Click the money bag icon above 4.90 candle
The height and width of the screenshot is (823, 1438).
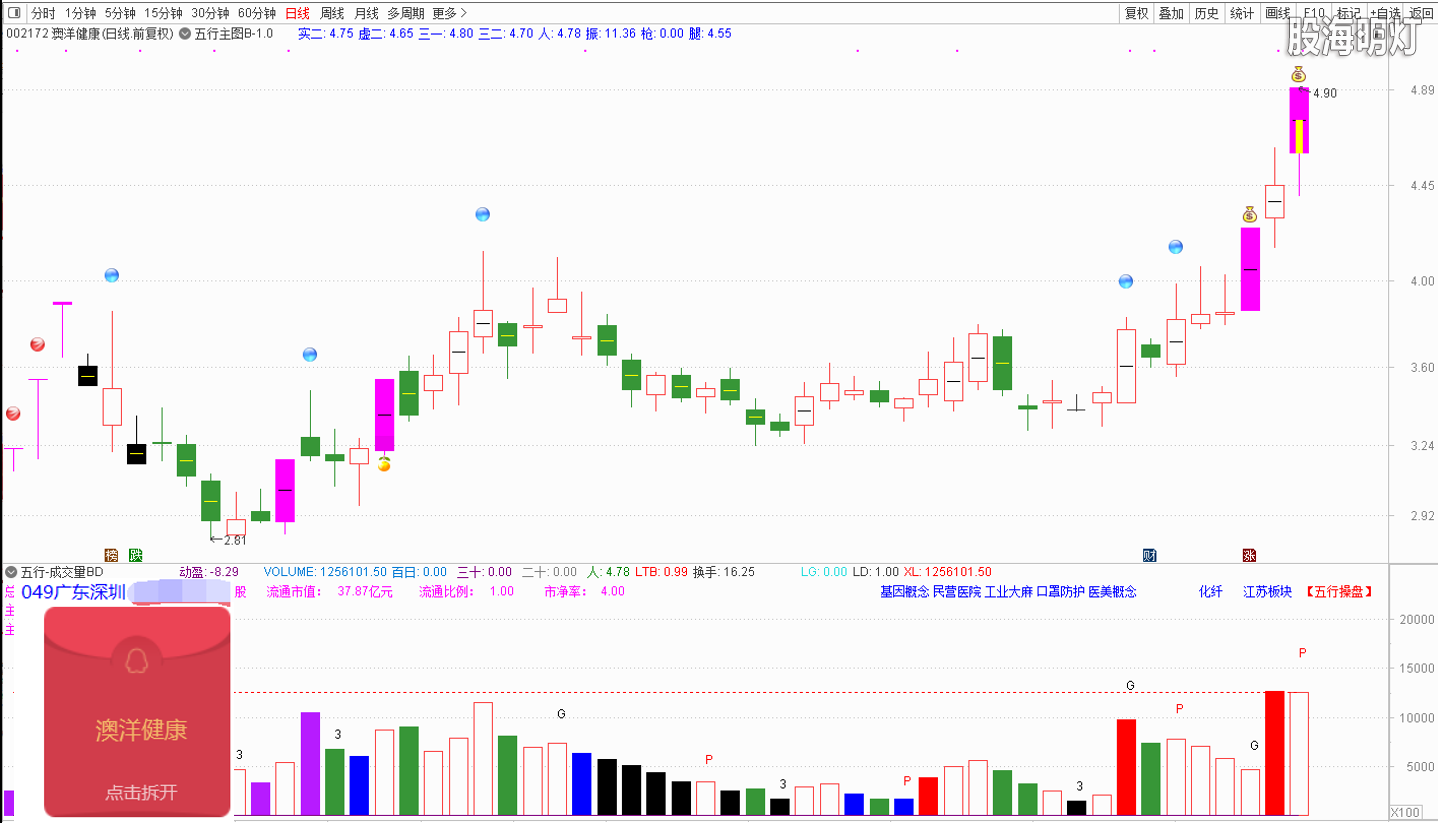[1298, 74]
